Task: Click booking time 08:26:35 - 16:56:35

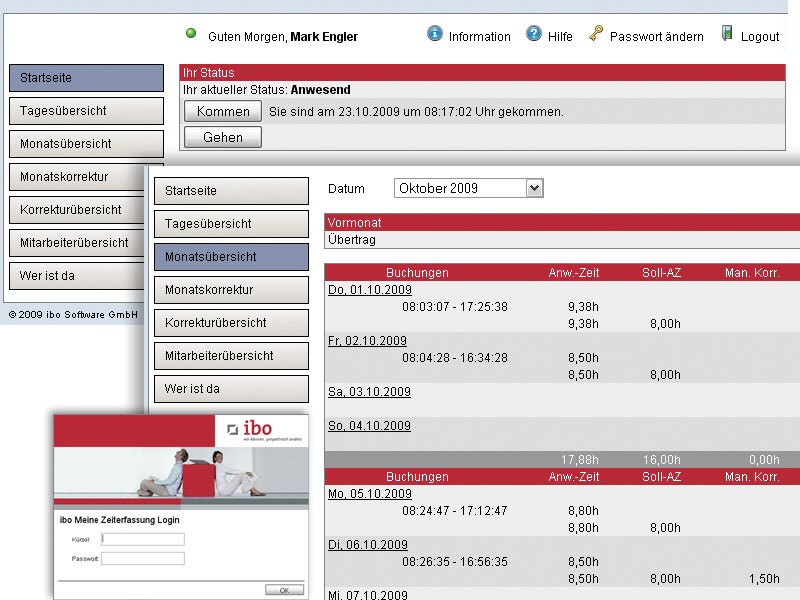Action: tap(455, 562)
